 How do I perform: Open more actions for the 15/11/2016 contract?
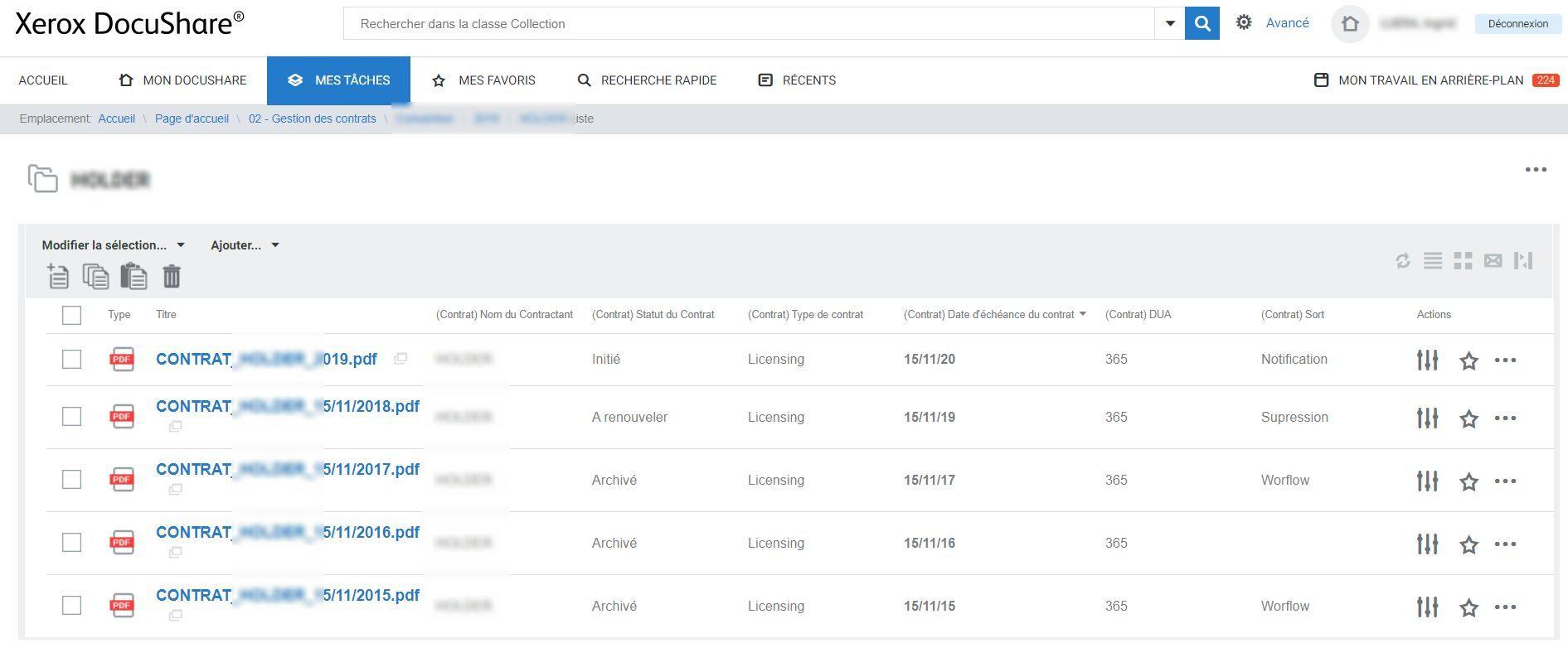point(1506,544)
